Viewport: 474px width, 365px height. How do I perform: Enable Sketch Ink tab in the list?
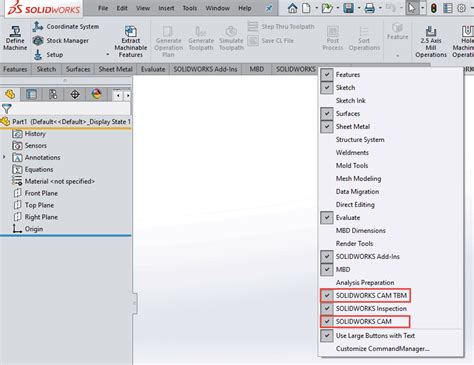coord(350,100)
